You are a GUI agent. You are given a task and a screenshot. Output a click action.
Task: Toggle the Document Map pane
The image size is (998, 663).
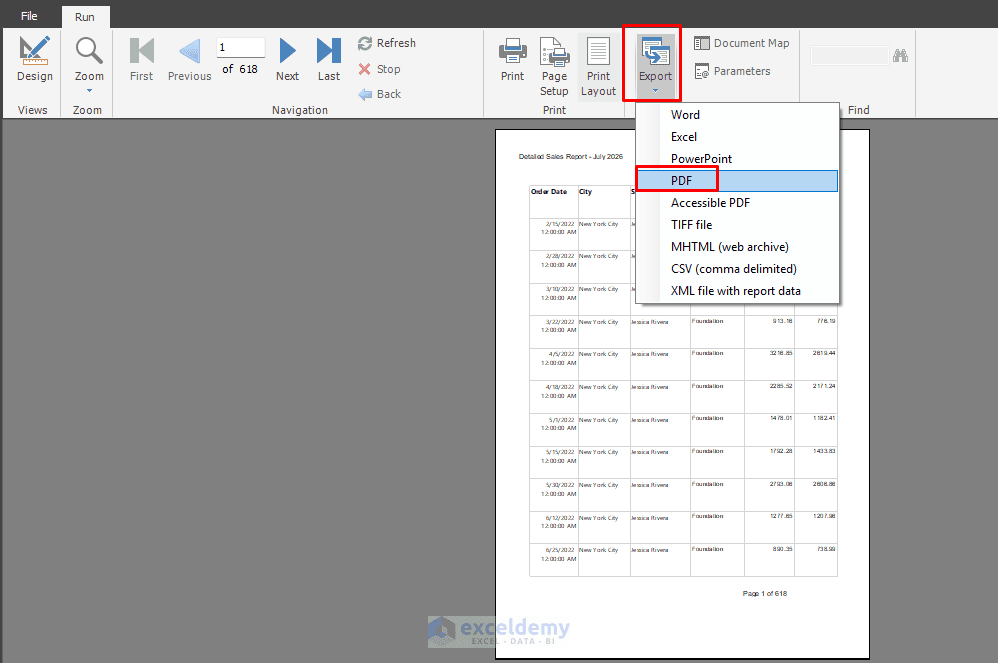pyautogui.click(x=741, y=43)
